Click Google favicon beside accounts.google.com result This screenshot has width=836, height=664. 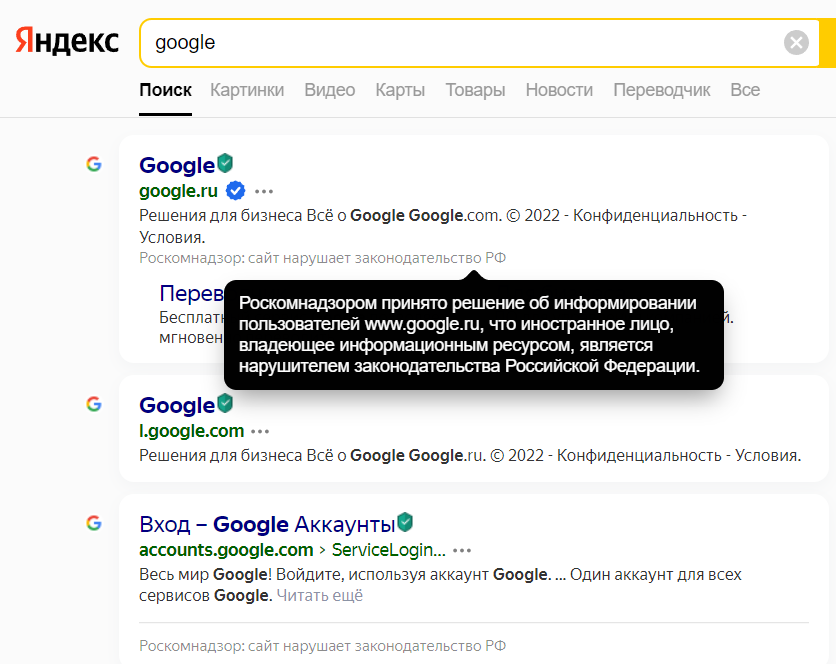coord(94,522)
